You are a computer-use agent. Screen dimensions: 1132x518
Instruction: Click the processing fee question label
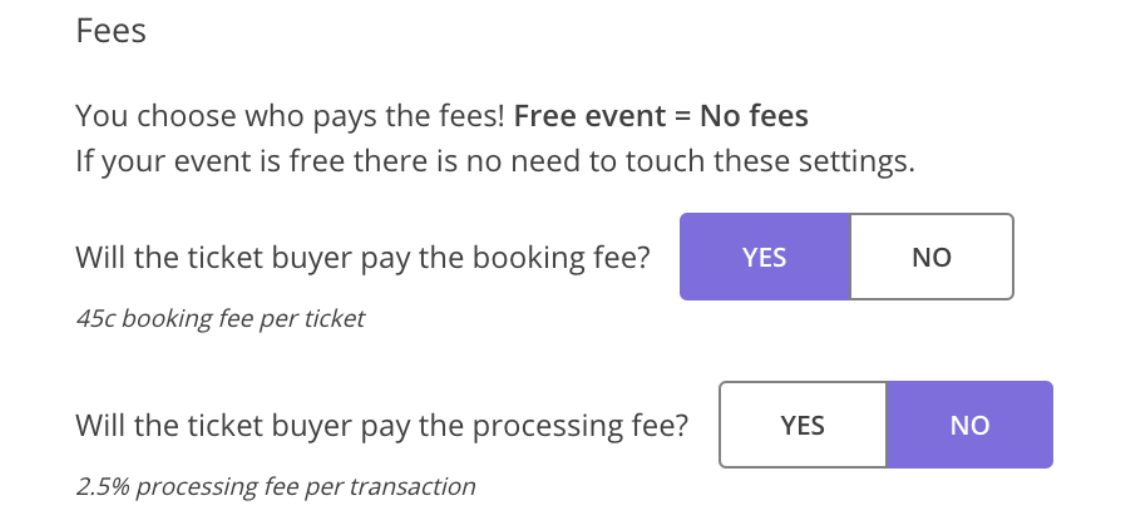tap(382, 425)
